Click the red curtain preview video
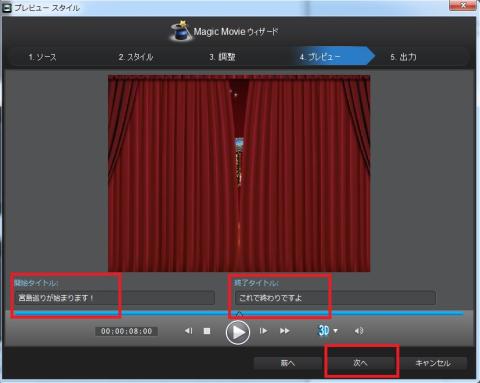480x383 pixels. click(239, 173)
